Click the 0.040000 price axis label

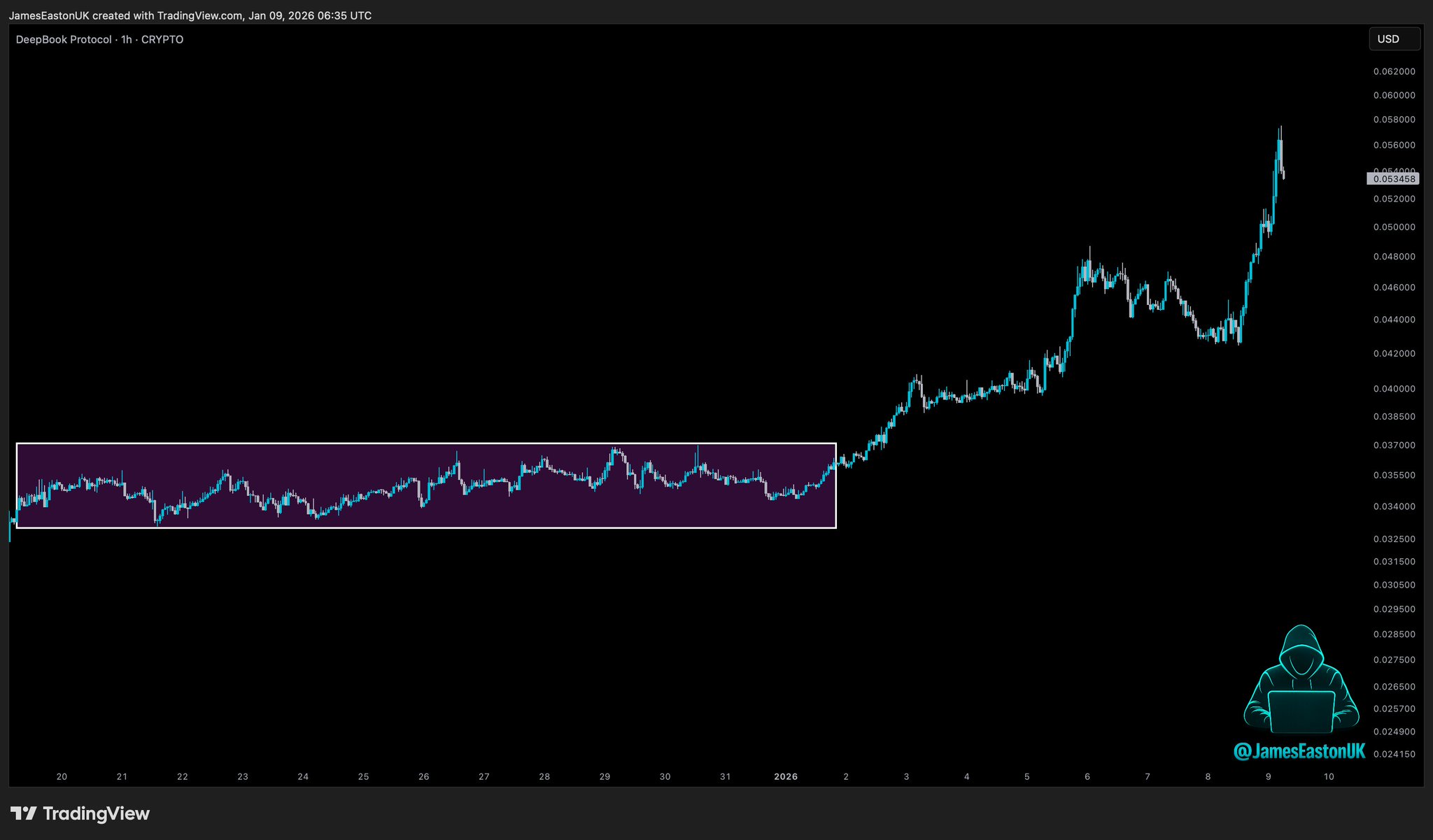[1394, 389]
